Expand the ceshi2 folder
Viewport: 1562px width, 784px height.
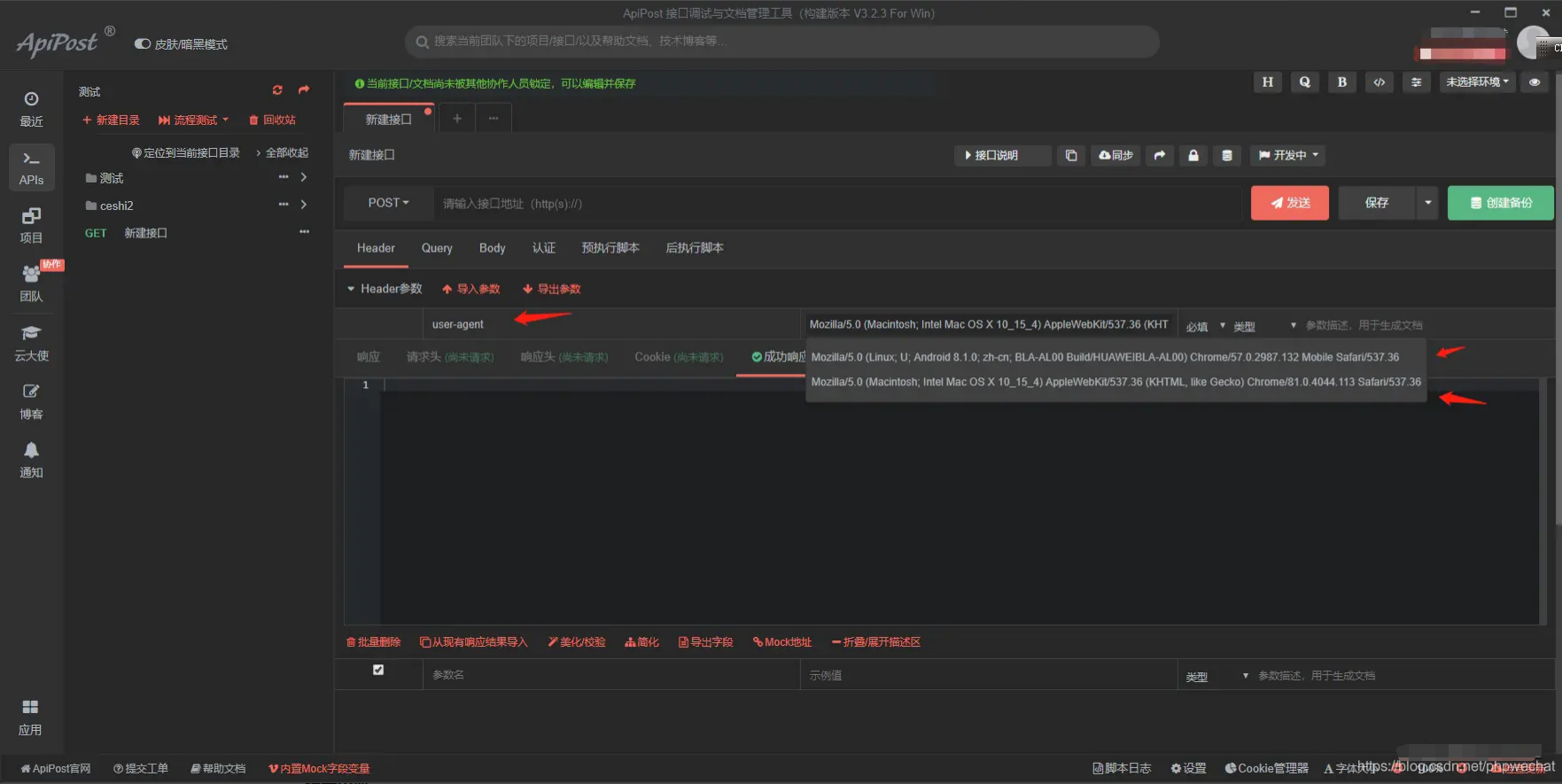click(304, 205)
